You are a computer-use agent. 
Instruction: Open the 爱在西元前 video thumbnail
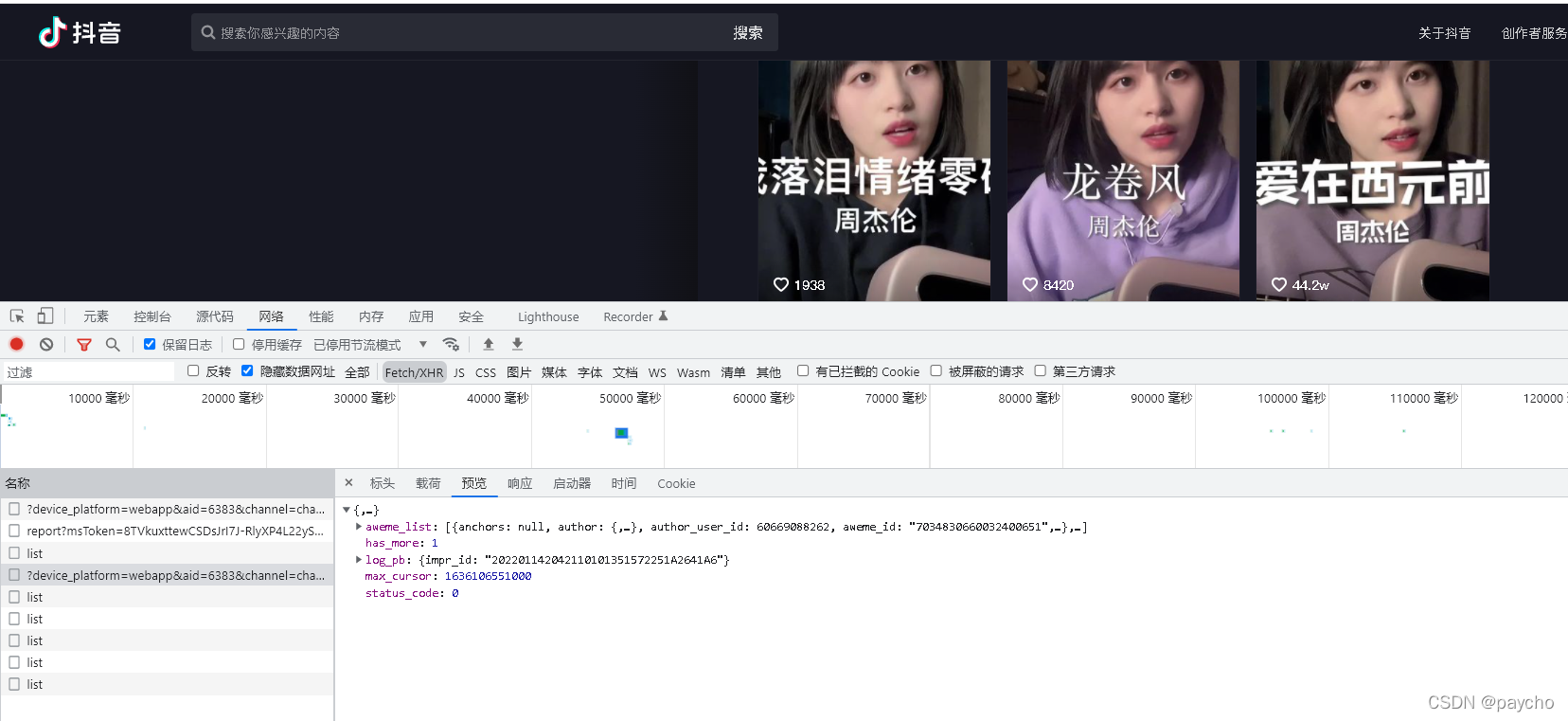pos(1373,181)
